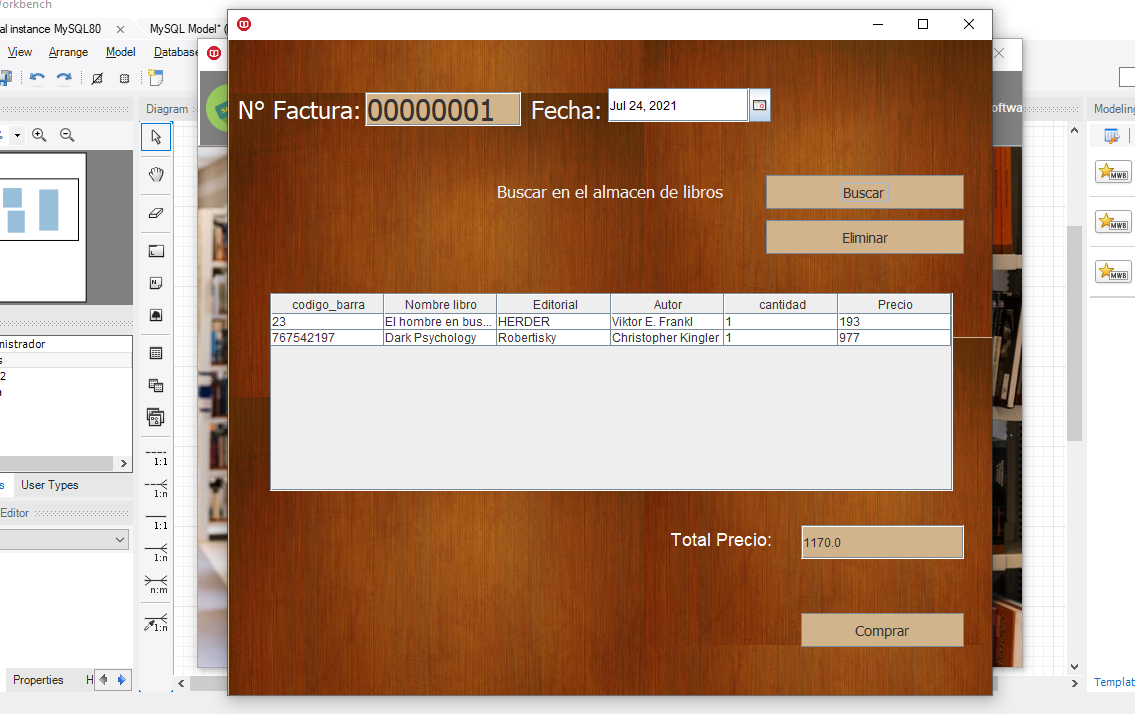Screen dimensions: 1135x714
Task: Click the diagram scroll down arrow
Action: 1074,667
